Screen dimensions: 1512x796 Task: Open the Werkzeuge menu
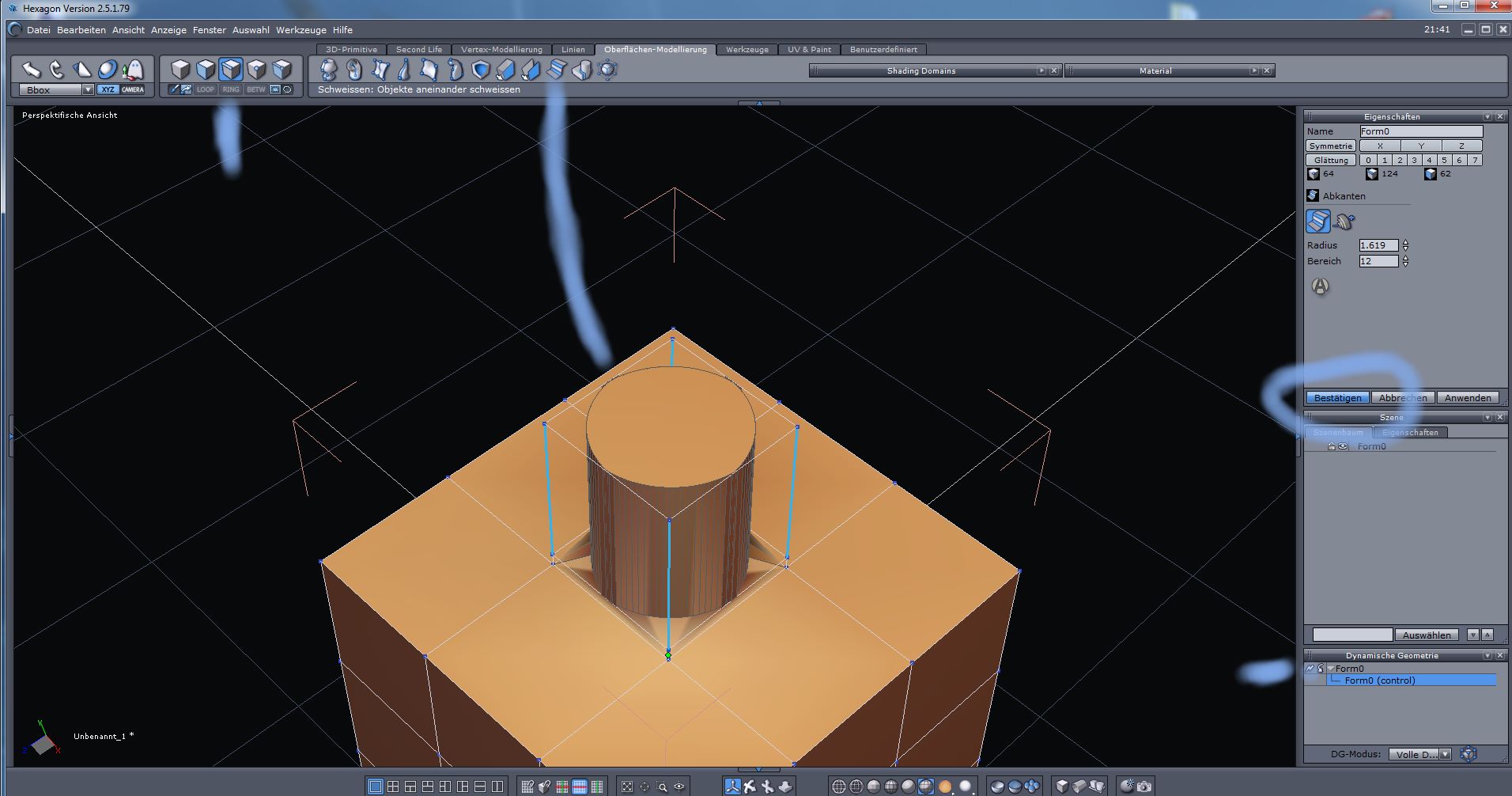click(301, 30)
